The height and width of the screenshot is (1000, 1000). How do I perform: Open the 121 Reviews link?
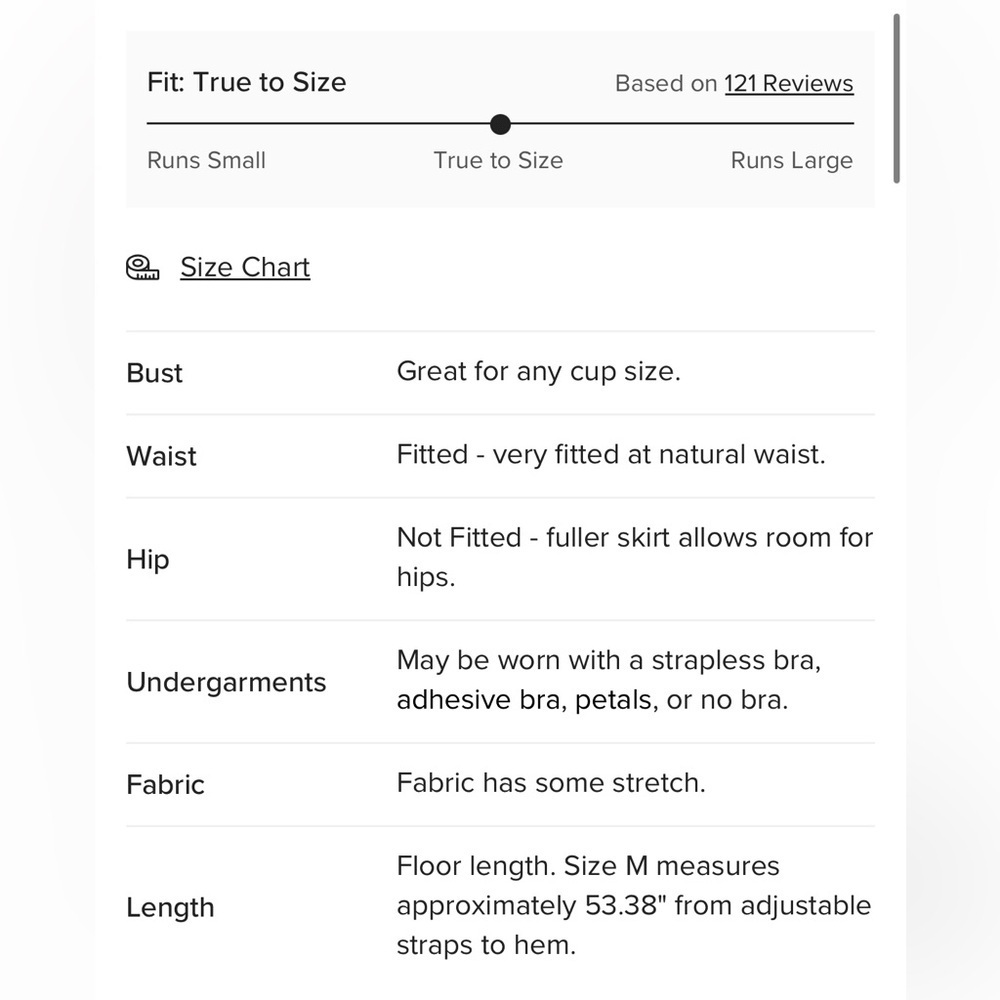(788, 84)
